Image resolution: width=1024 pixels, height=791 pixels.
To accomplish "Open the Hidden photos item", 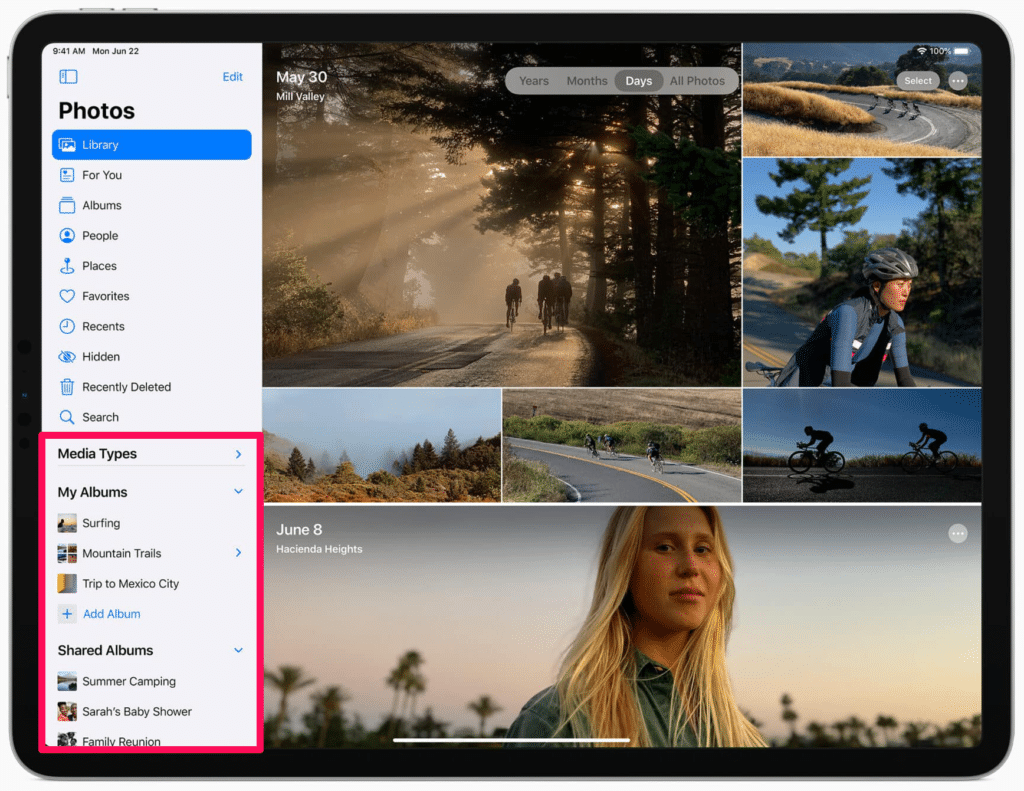I will coord(100,357).
